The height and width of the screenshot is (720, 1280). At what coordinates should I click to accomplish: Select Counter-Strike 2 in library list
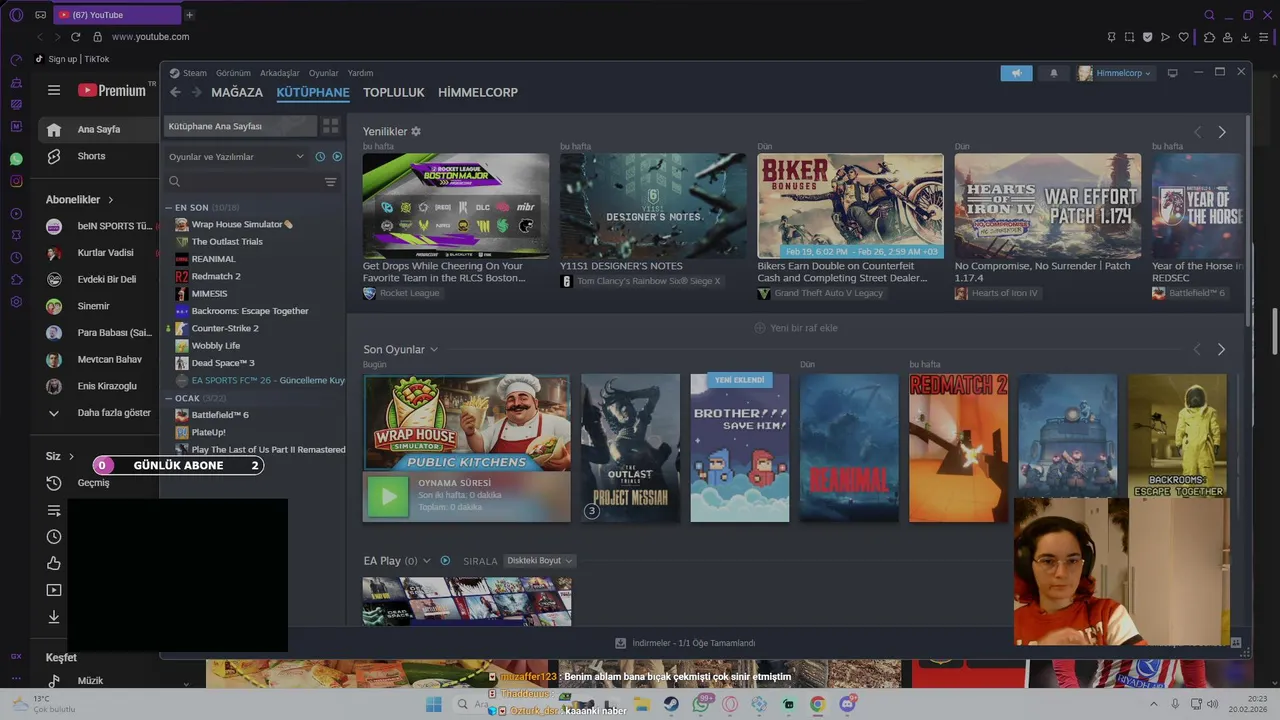pyautogui.click(x=224, y=328)
